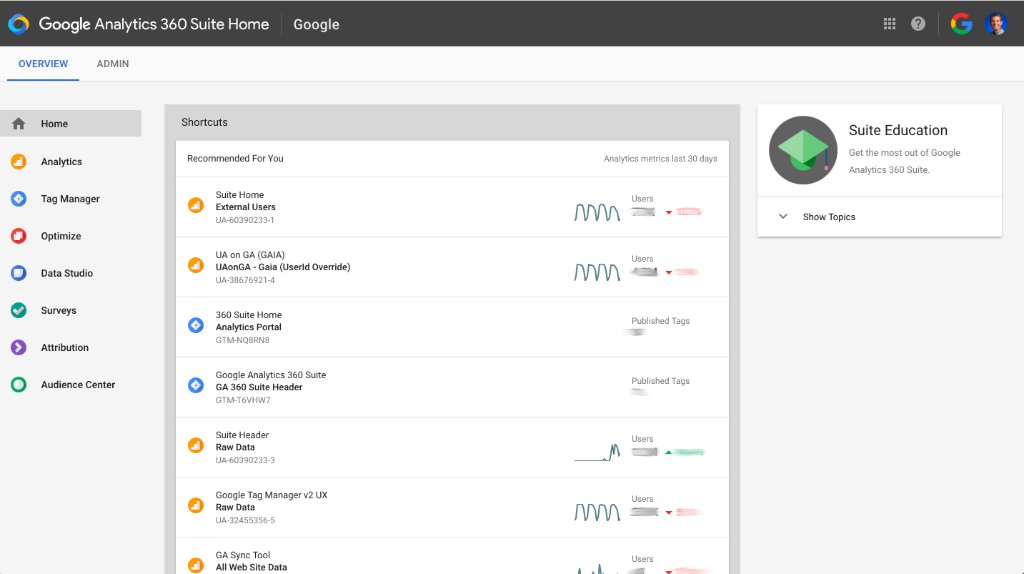1024x574 pixels.
Task: Click sparkline for Google Tag Manager v2 UX
Action: click(x=597, y=512)
